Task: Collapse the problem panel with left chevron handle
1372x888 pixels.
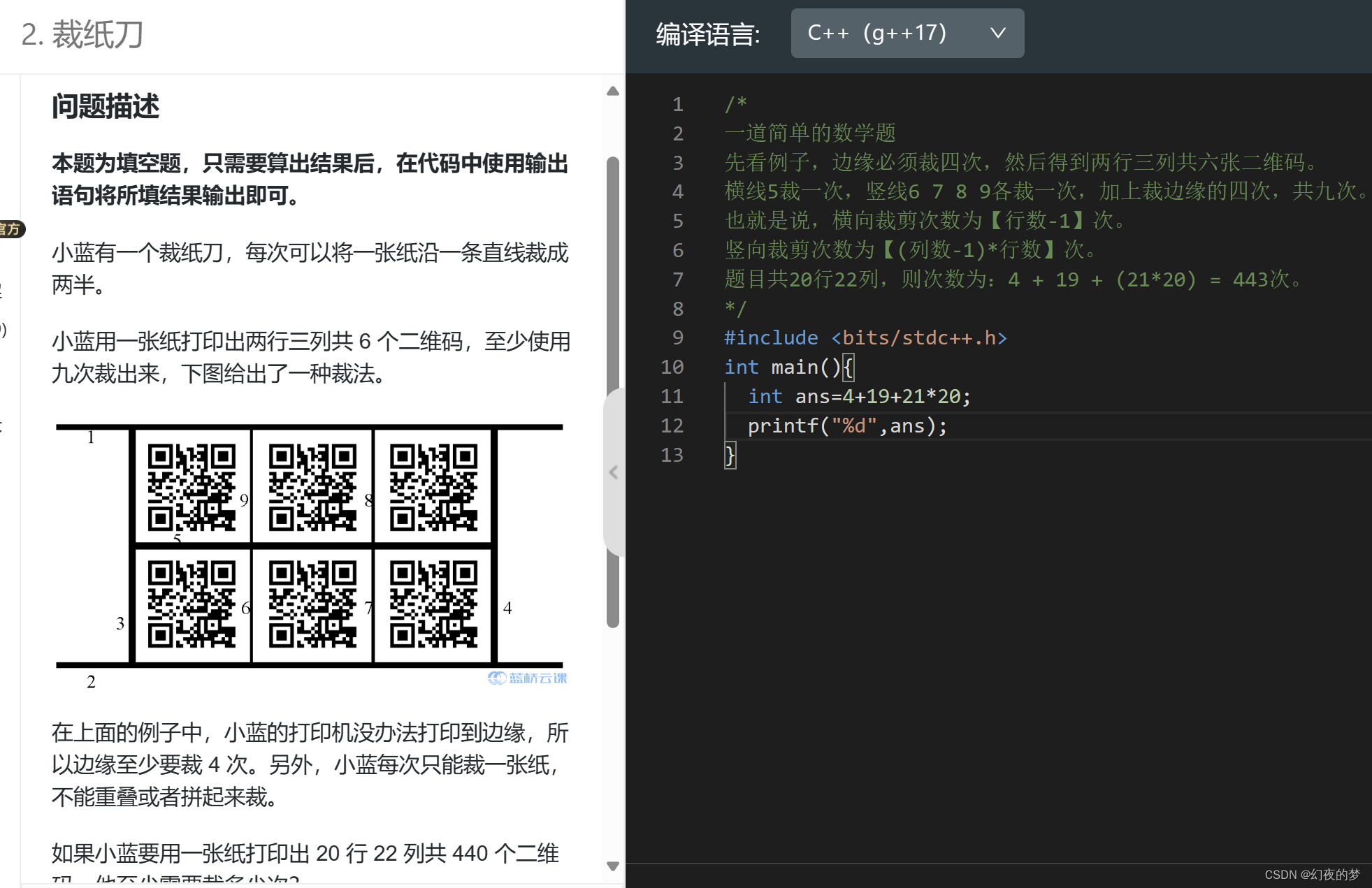Action: [x=613, y=472]
